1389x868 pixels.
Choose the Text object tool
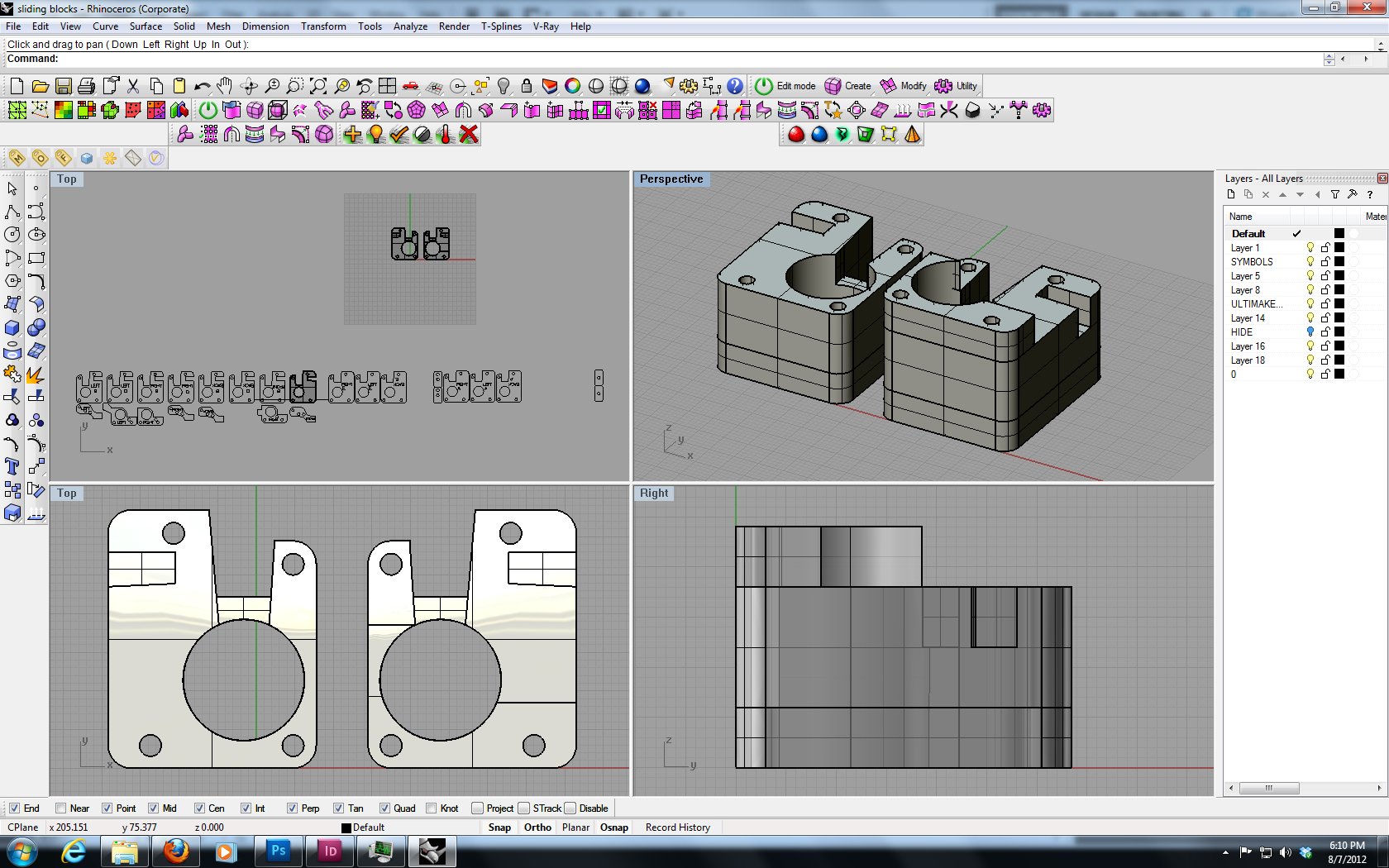click(x=12, y=467)
